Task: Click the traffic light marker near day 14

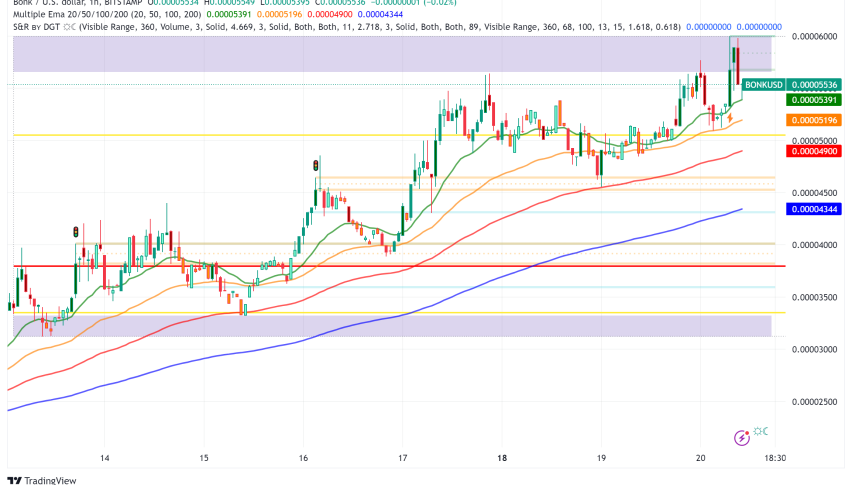Action: pos(76,232)
